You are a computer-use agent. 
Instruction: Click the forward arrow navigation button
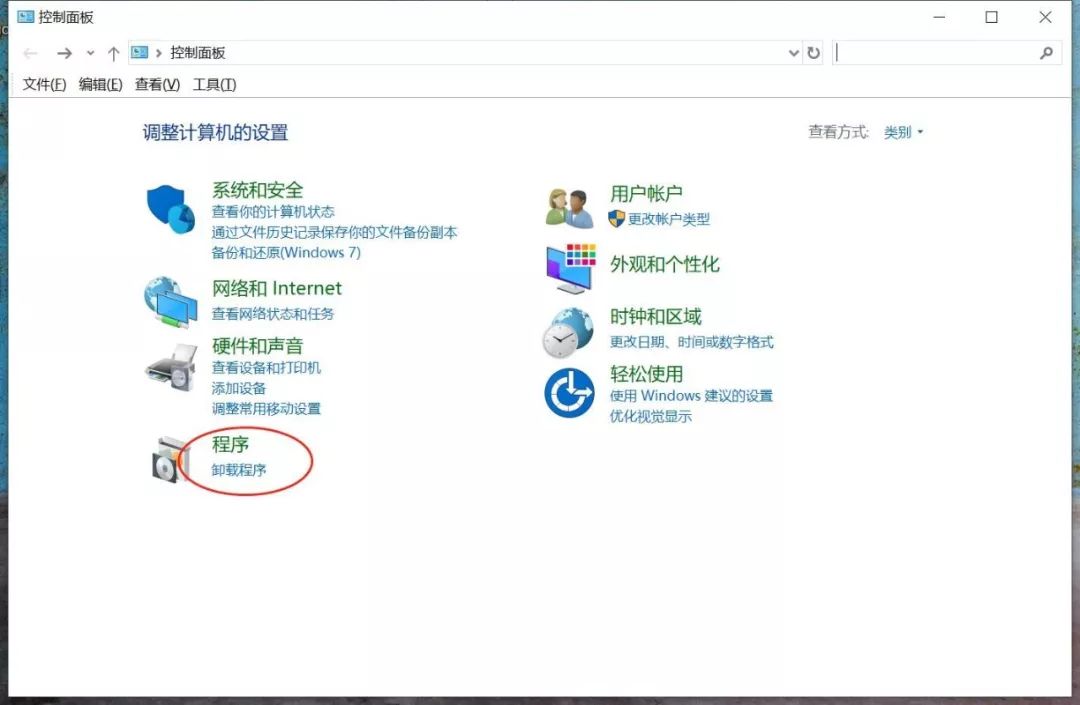click(64, 53)
